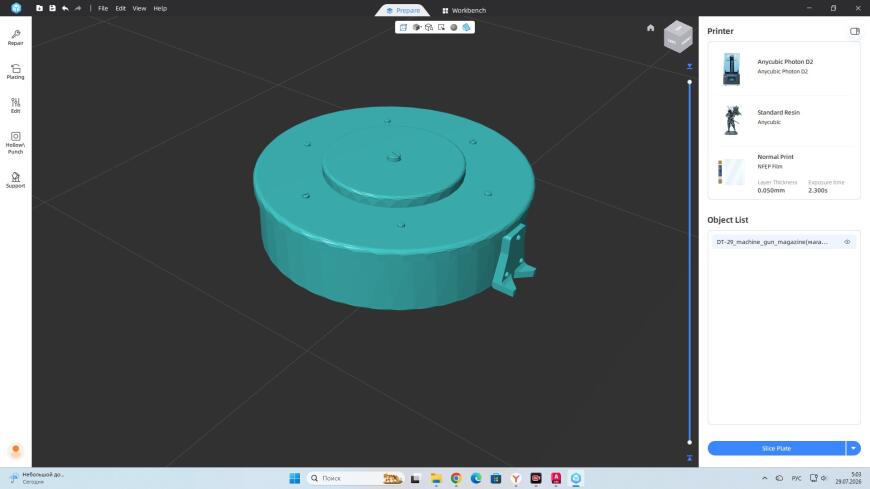Screen dimensions: 870x489
Task: Open the Windows Start menu
Action: [x=295, y=478]
